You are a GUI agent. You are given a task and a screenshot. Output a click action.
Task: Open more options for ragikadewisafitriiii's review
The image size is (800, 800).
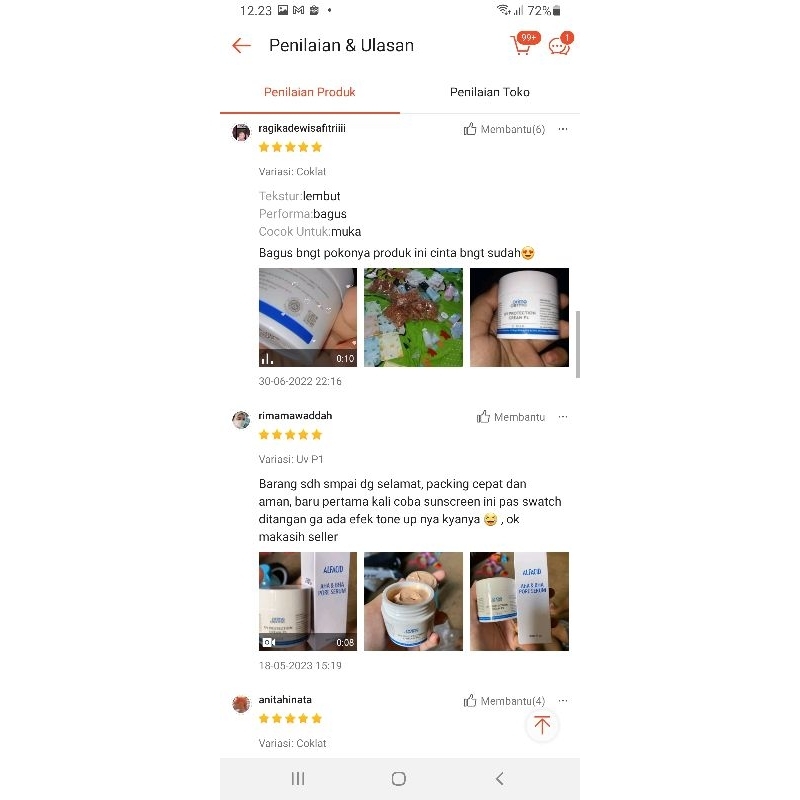(x=563, y=129)
